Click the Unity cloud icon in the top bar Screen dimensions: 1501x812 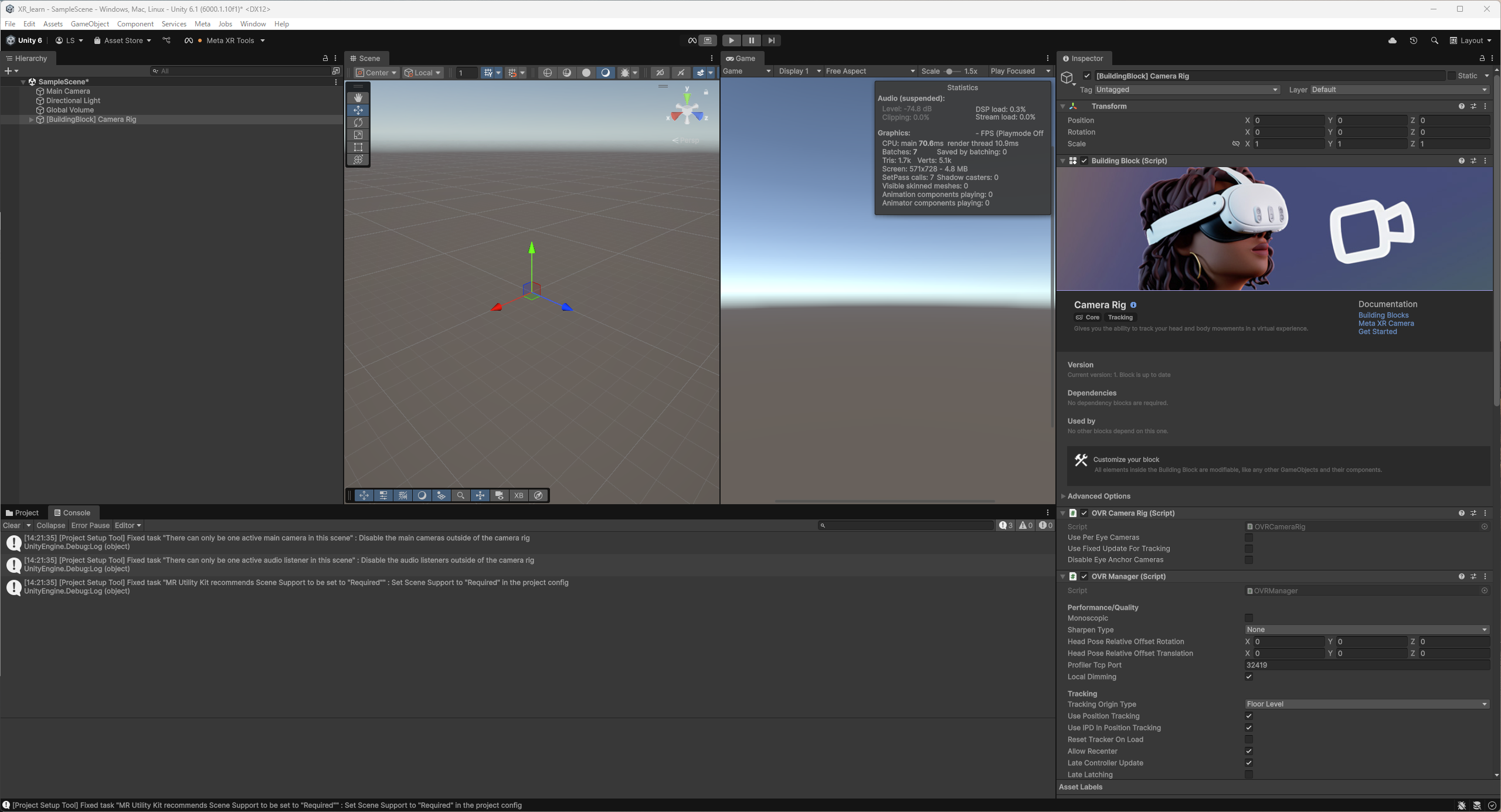[1392, 40]
